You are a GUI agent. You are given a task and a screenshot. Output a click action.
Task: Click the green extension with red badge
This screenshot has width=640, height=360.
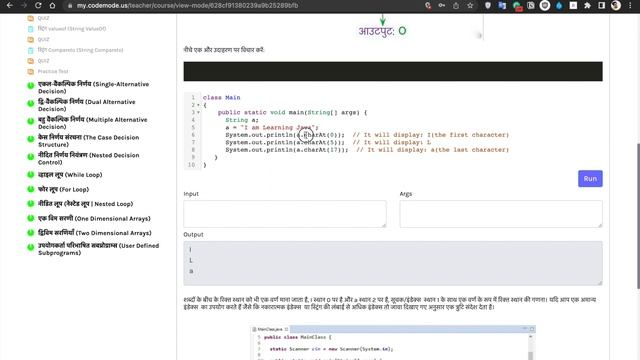517,6
